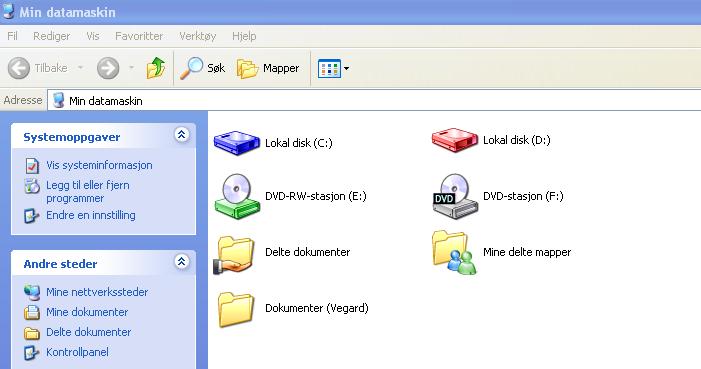Screen dimensions: 701x369
Task: Open the Mine nettverkssteder link
Action: (97, 292)
